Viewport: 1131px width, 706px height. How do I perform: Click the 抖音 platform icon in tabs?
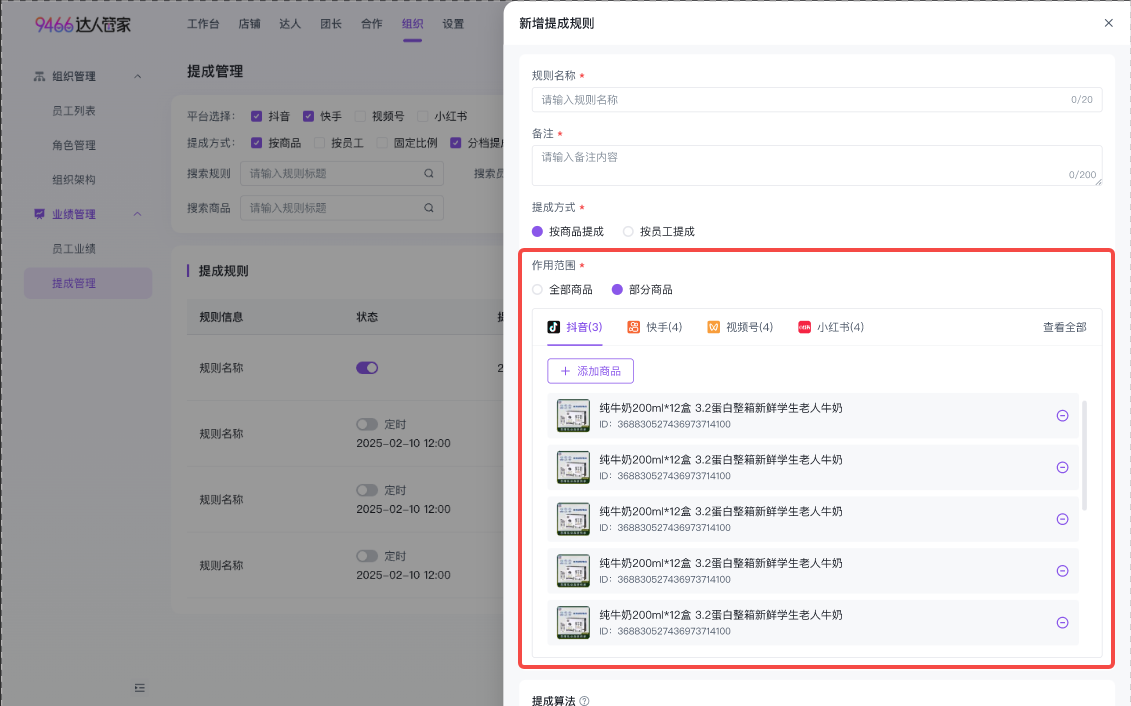pos(553,327)
